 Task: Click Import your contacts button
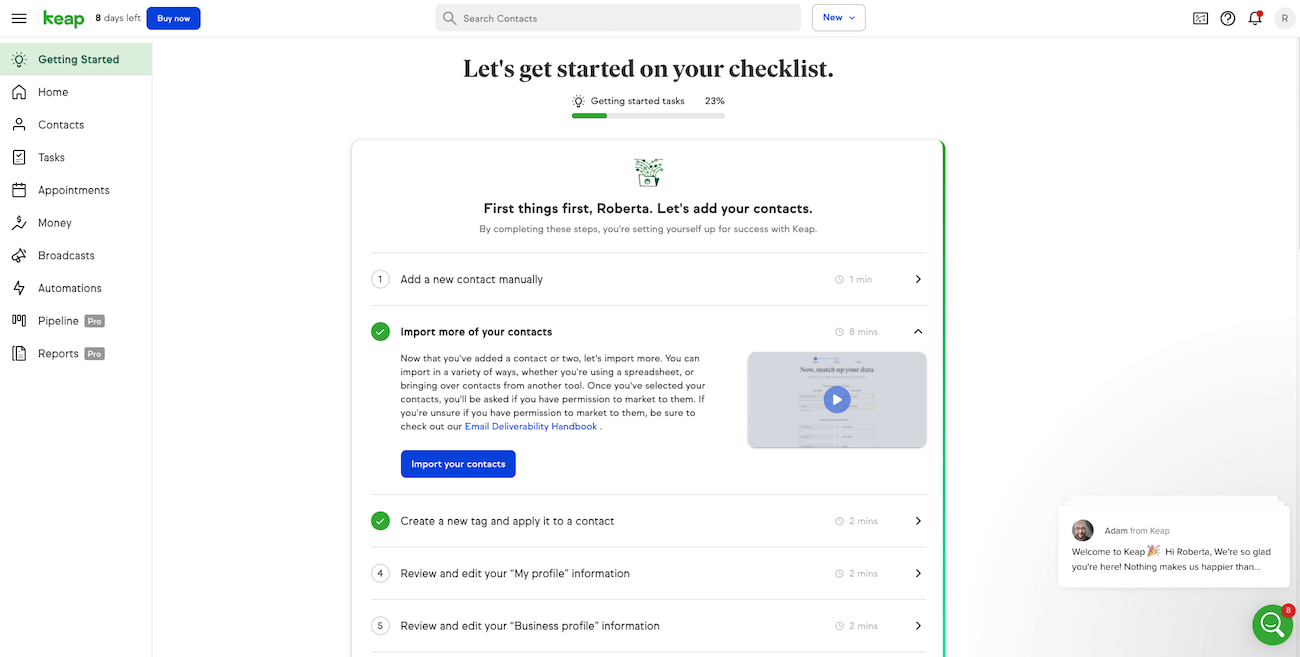(458, 464)
